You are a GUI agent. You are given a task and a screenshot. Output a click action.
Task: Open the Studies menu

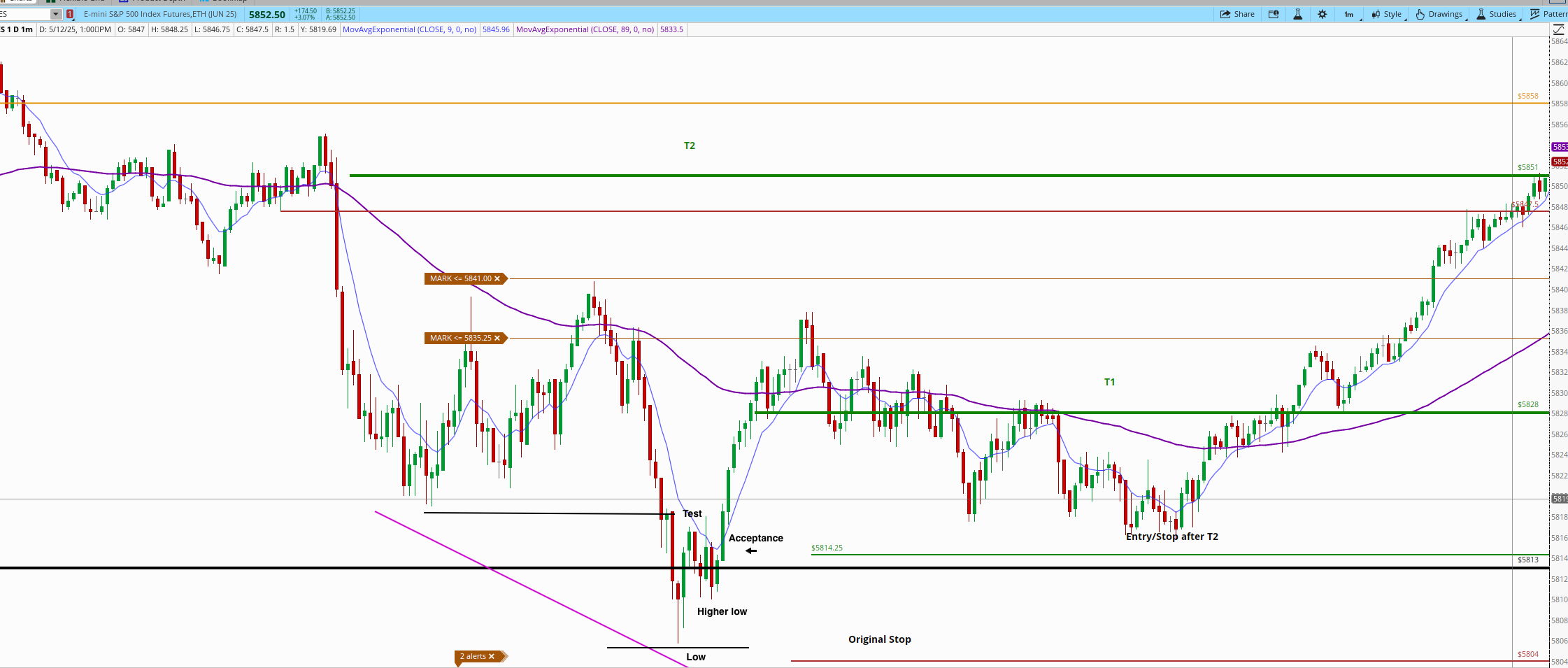click(1497, 14)
